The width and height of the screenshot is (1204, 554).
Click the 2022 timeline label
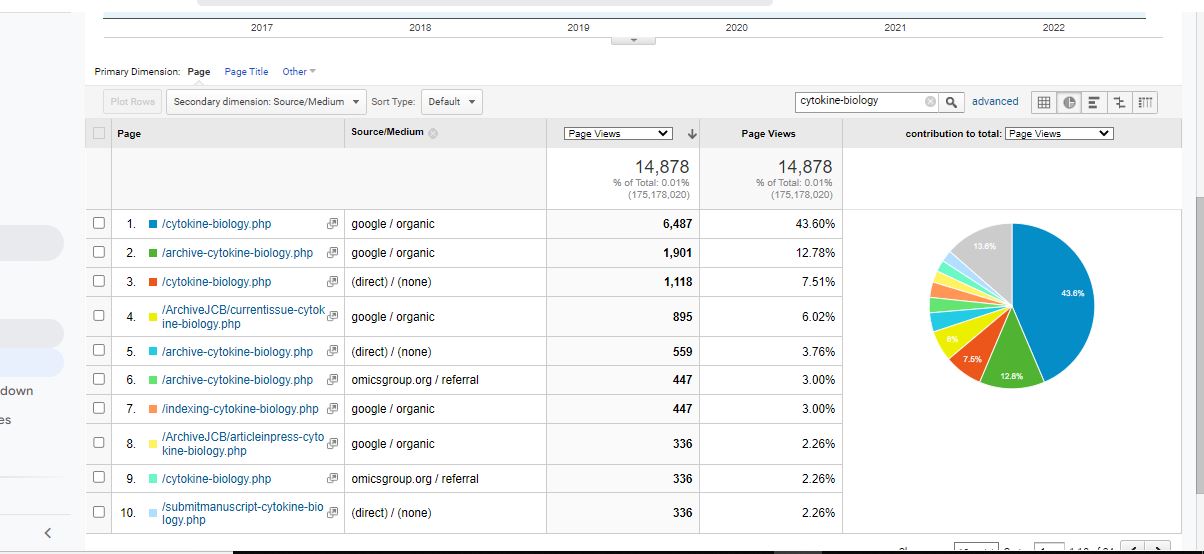1054,28
